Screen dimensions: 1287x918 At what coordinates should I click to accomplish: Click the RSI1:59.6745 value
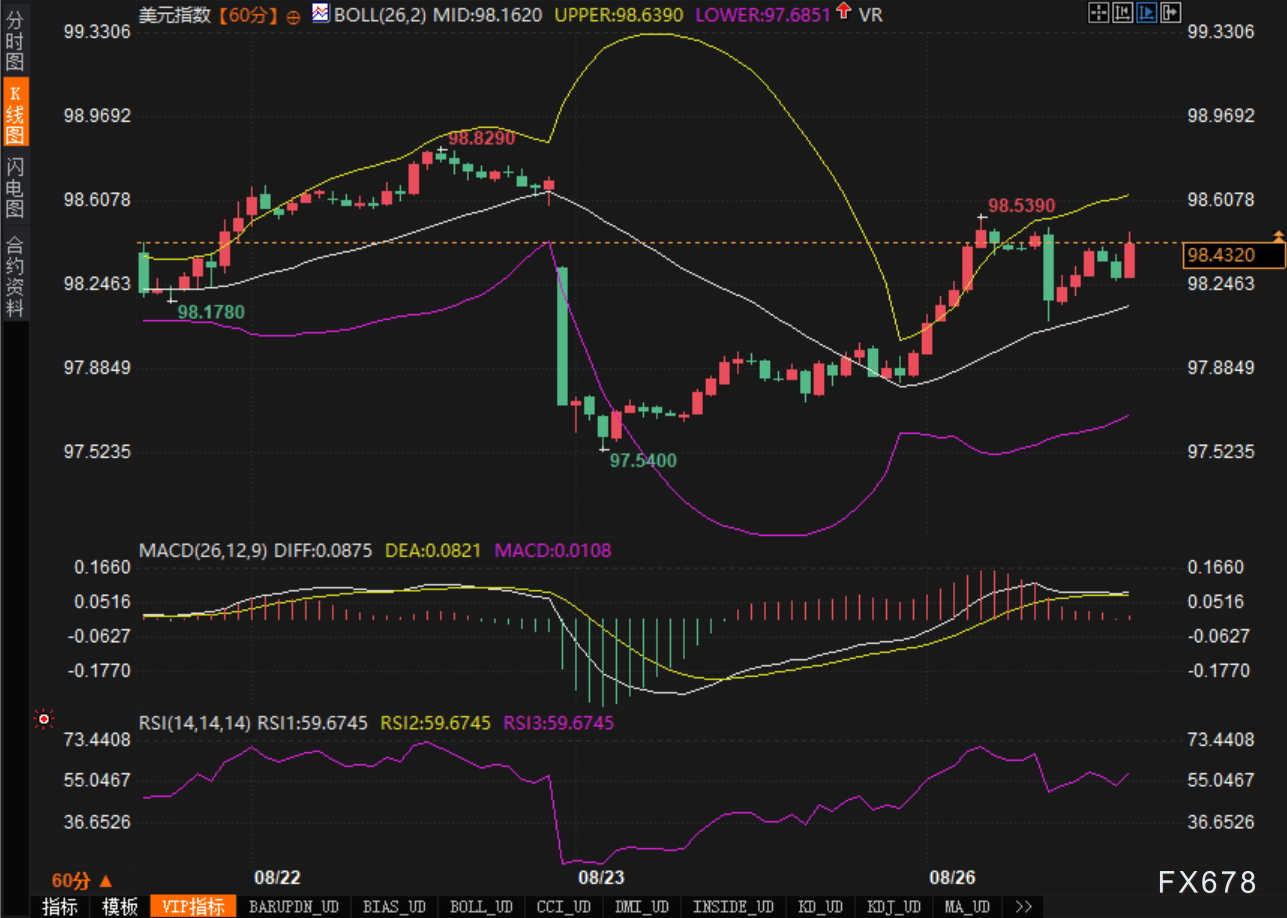313,722
